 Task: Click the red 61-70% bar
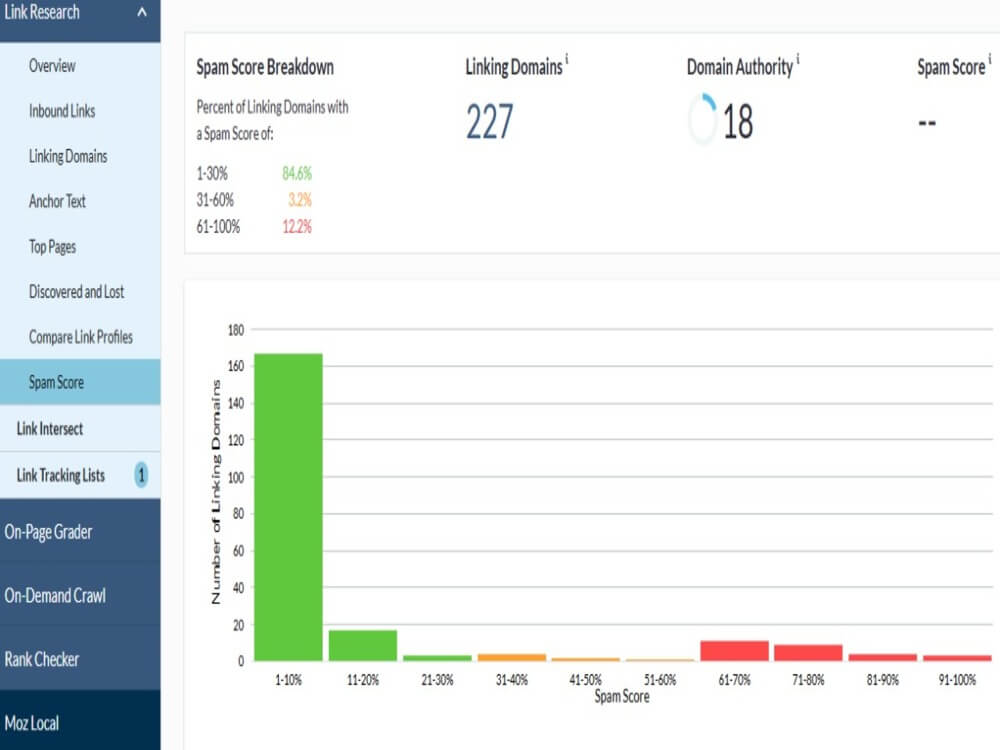[735, 651]
